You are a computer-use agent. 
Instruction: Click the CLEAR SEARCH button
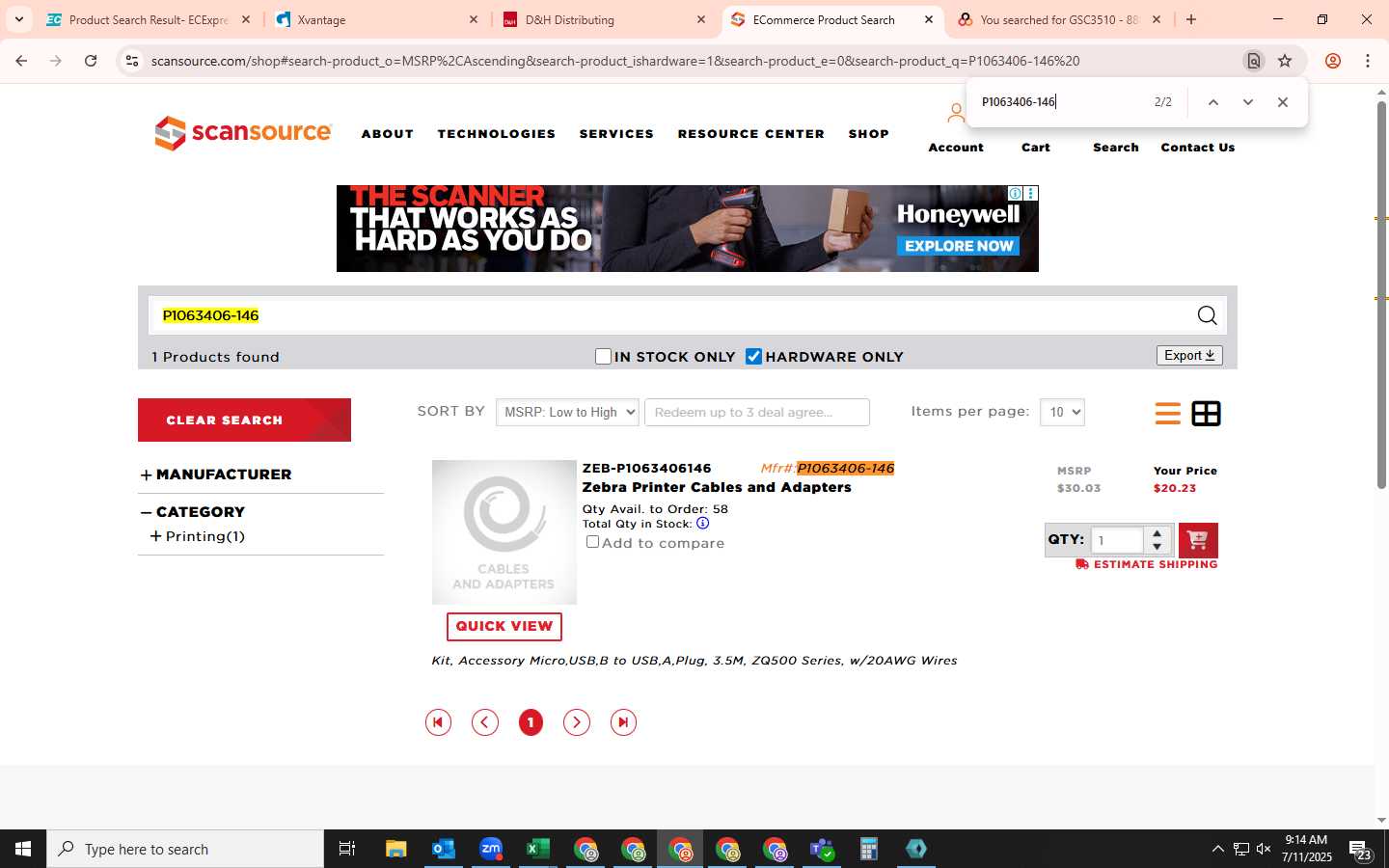click(244, 420)
